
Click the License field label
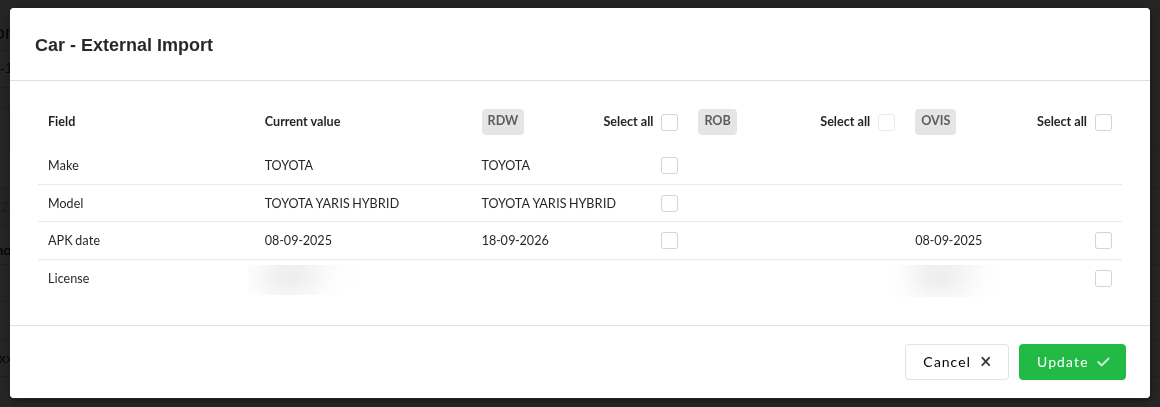coord(69,278)
